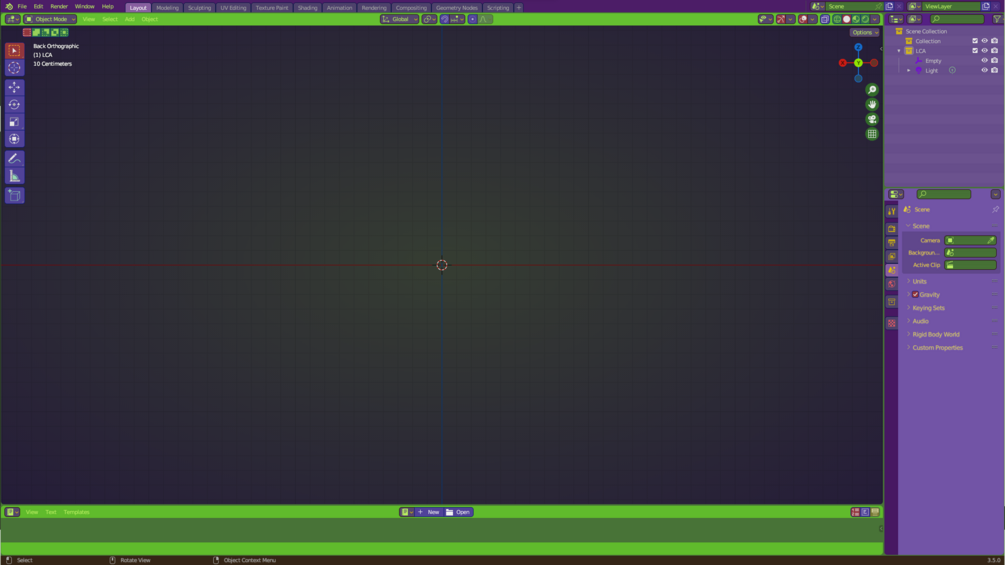Select the Measure tool
The image size is (1005, 565).
(x=14, y=176)
